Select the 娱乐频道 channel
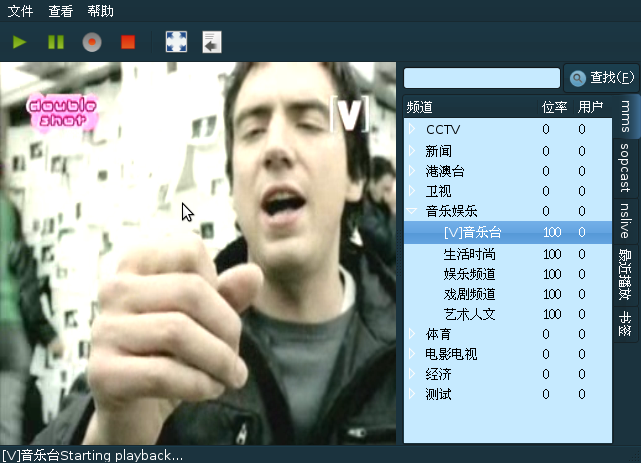This screenshot has width=641, height=463. click(508, 274)
